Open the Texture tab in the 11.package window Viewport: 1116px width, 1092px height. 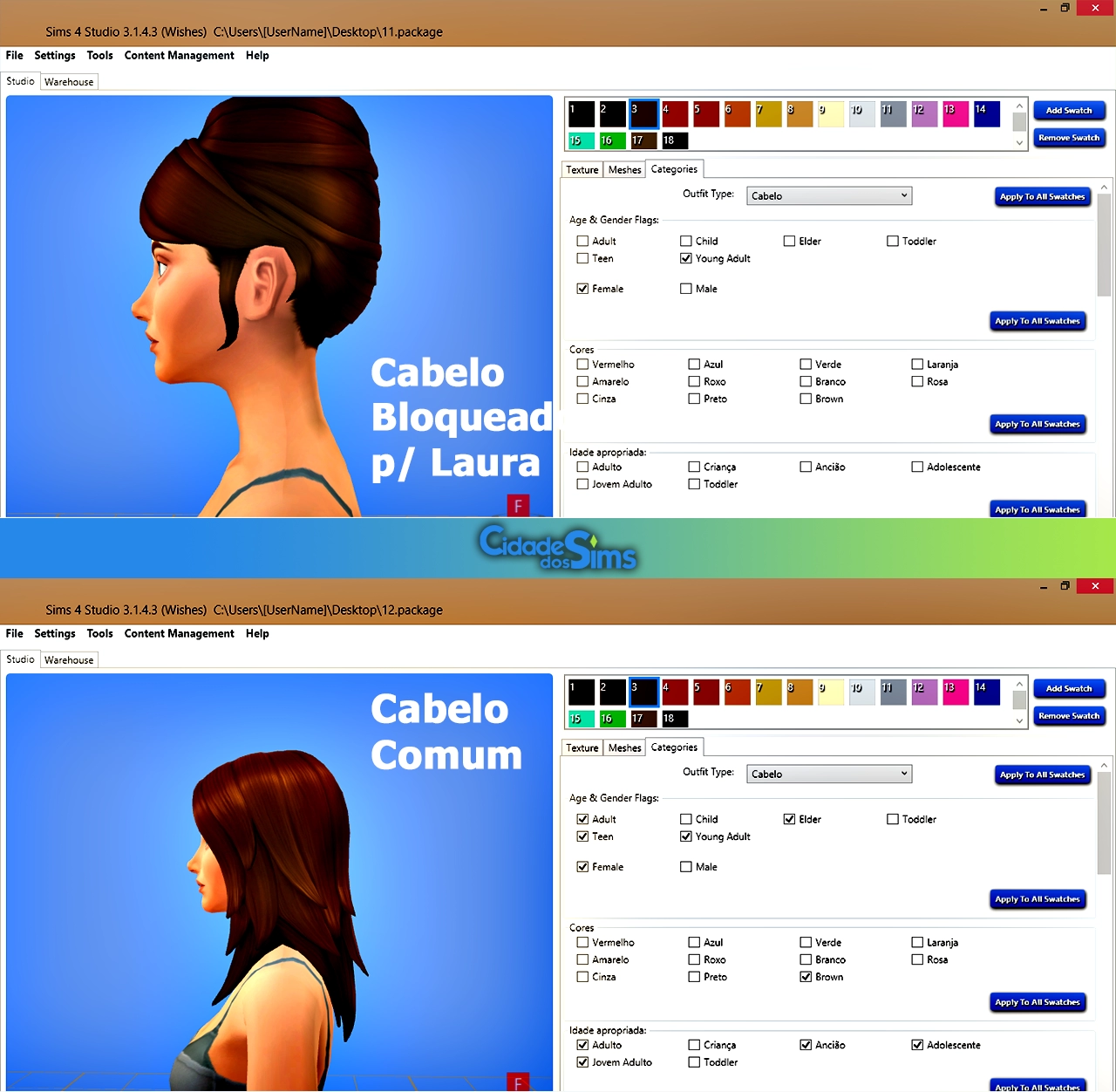[x=582, y=170]
